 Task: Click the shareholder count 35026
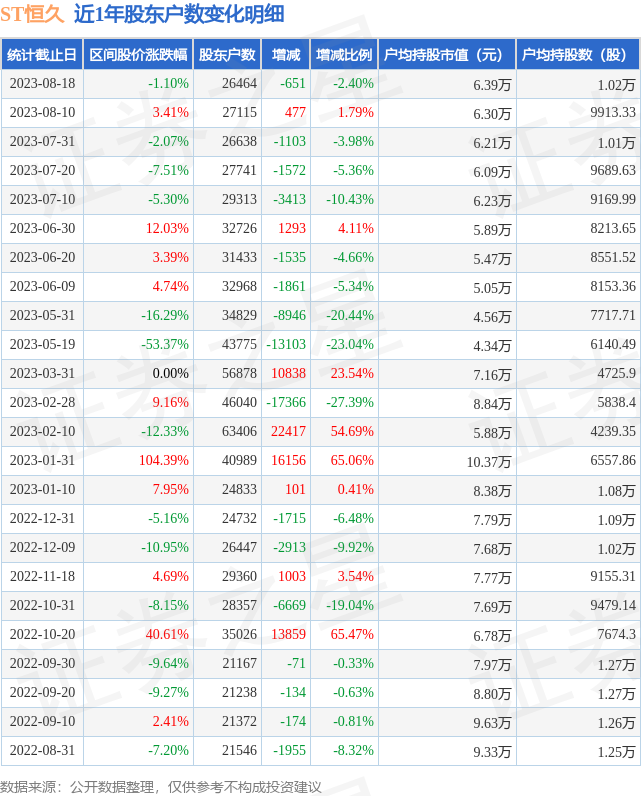coord(240,634)
